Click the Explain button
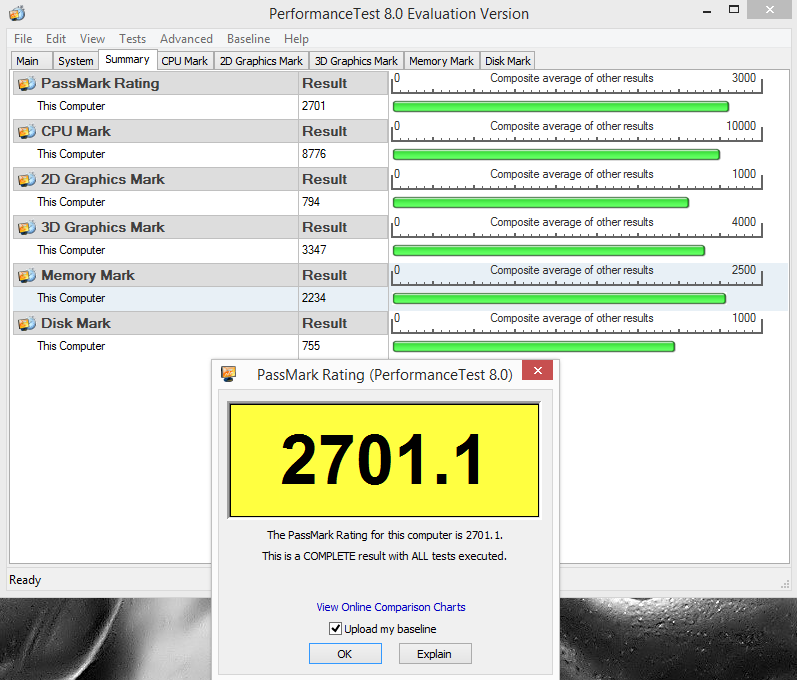797x680 pixels. pyautogui.click(x=435, y=654)
